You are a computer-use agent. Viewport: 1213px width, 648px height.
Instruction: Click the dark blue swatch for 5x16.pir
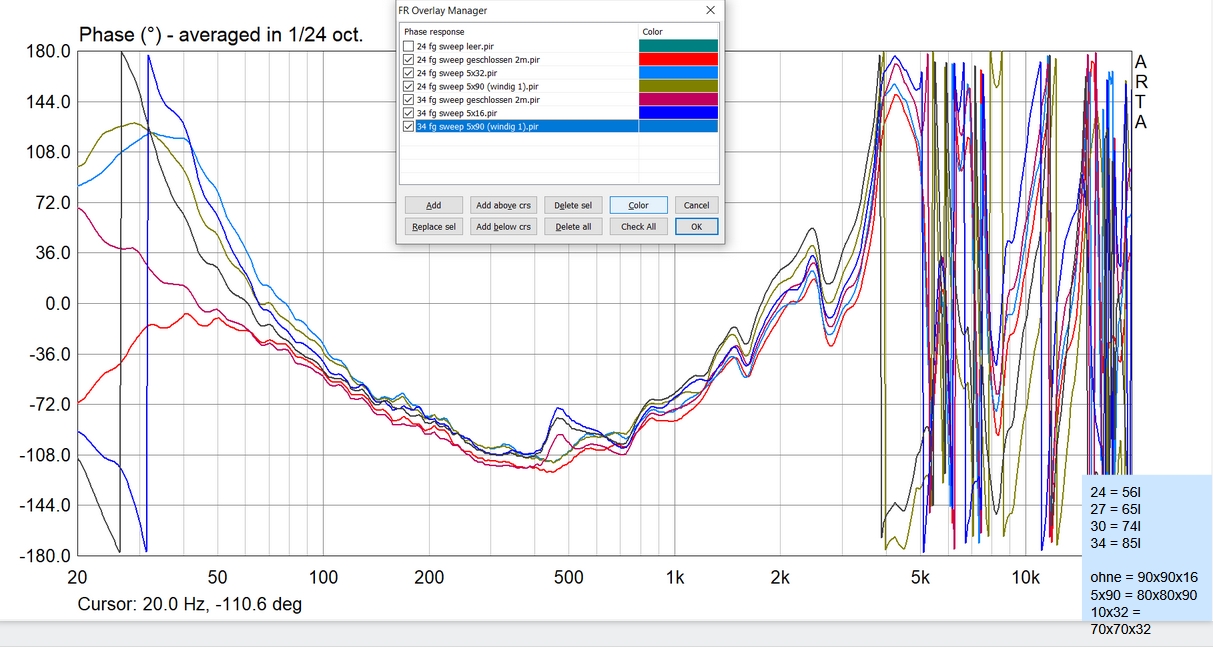click(x=678, y=113)
